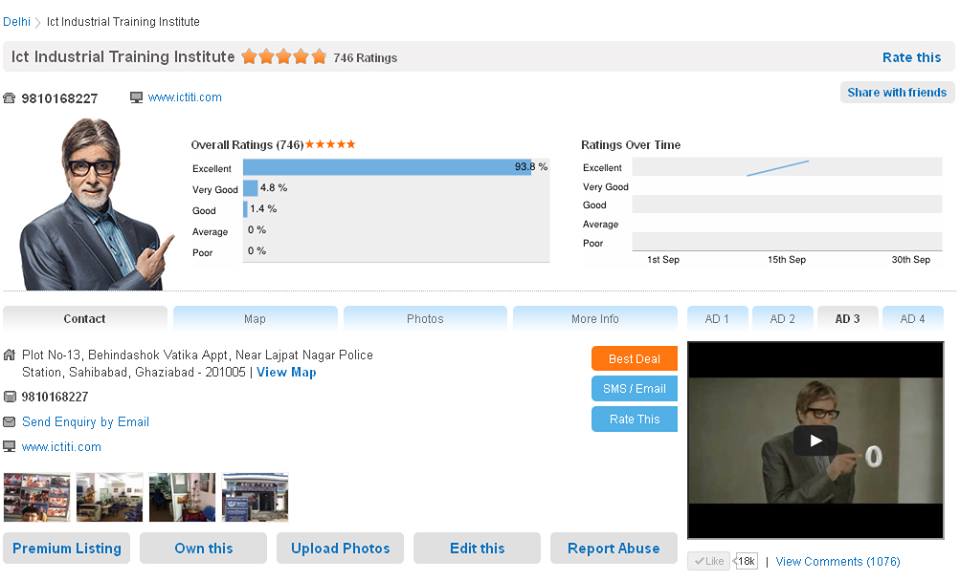This screenshot has width=960, height=581.
Task: Select the AD 2 tab
Action: 782,318
